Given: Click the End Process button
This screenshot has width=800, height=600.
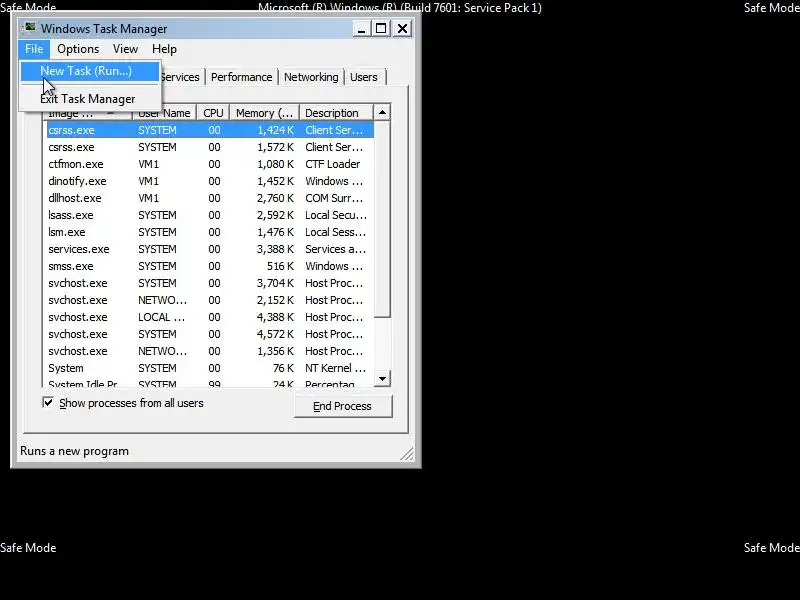Looking at the screenshot, I should click(343, 406).
